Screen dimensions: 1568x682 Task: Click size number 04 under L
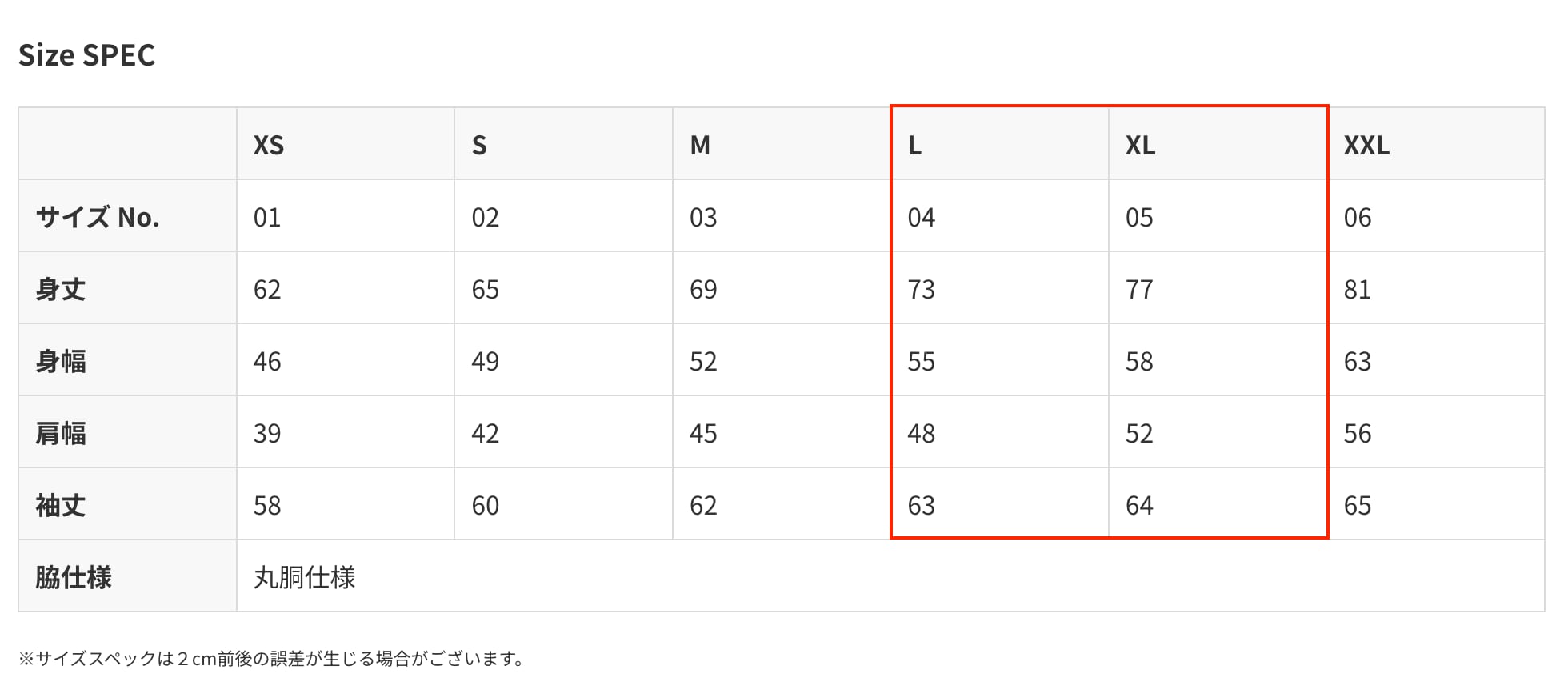click(x=922, y=217)
